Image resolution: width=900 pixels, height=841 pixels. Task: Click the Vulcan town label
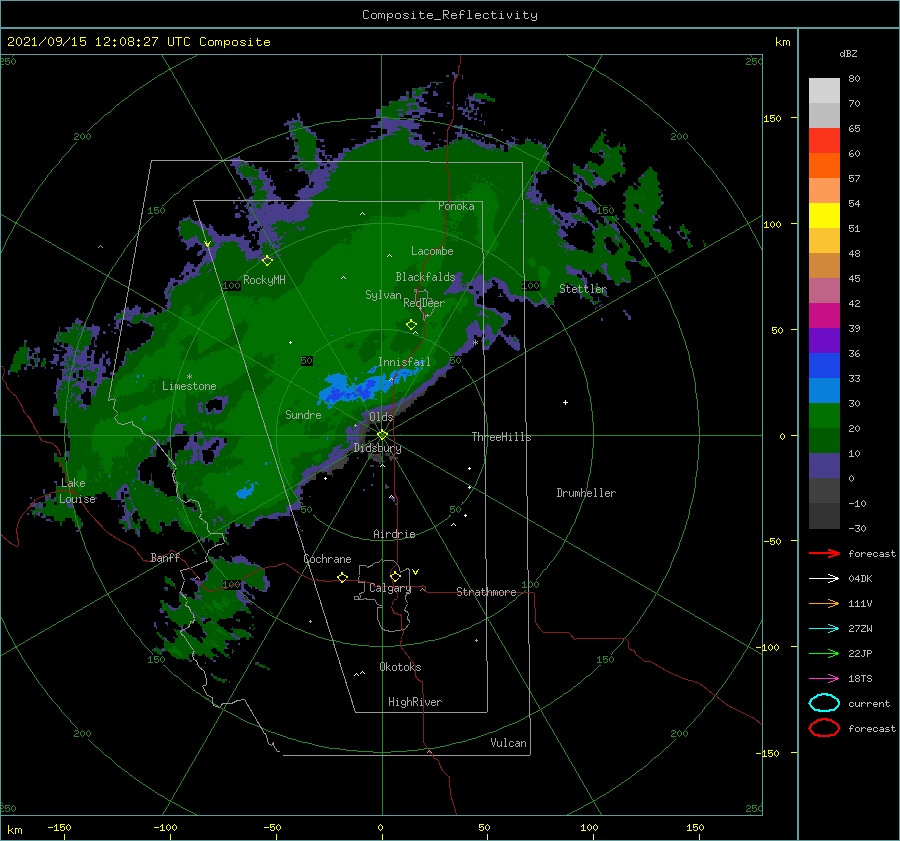(x=509, y=743)
